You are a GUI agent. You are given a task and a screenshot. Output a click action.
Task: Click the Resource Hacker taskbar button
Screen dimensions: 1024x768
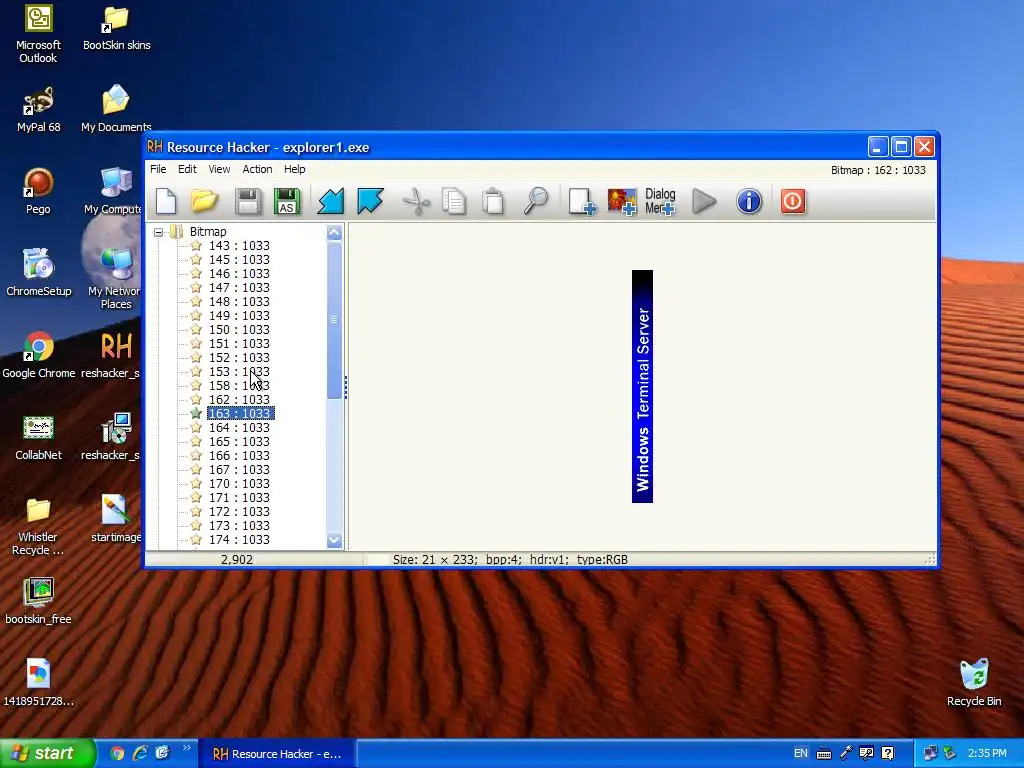pyautogui.click(x=277, y=754)
